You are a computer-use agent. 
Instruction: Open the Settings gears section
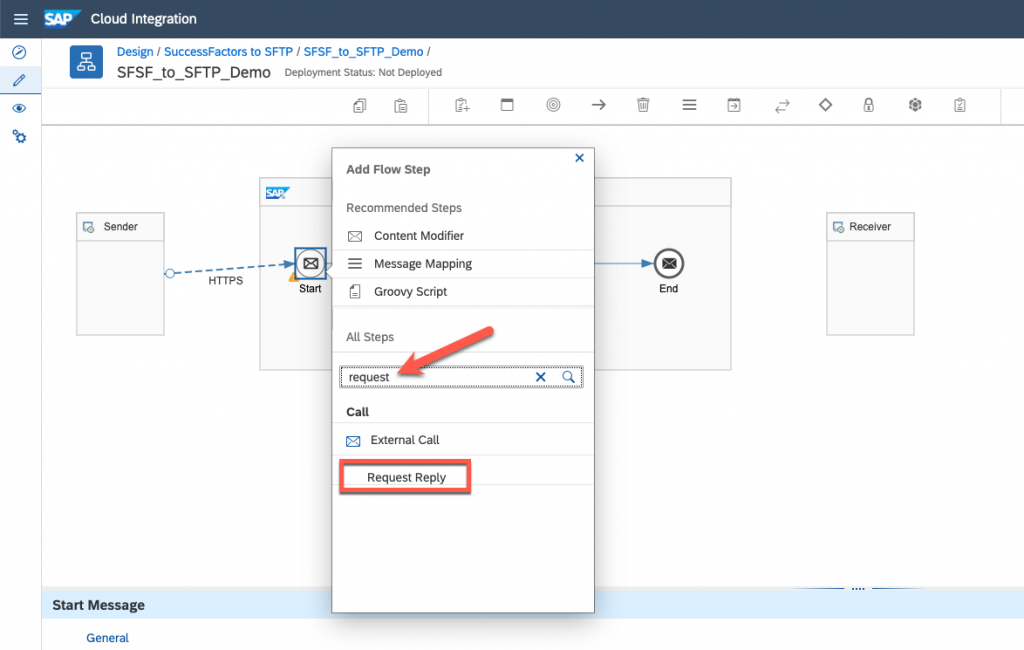pyautogui.click(x=20, y=137)
